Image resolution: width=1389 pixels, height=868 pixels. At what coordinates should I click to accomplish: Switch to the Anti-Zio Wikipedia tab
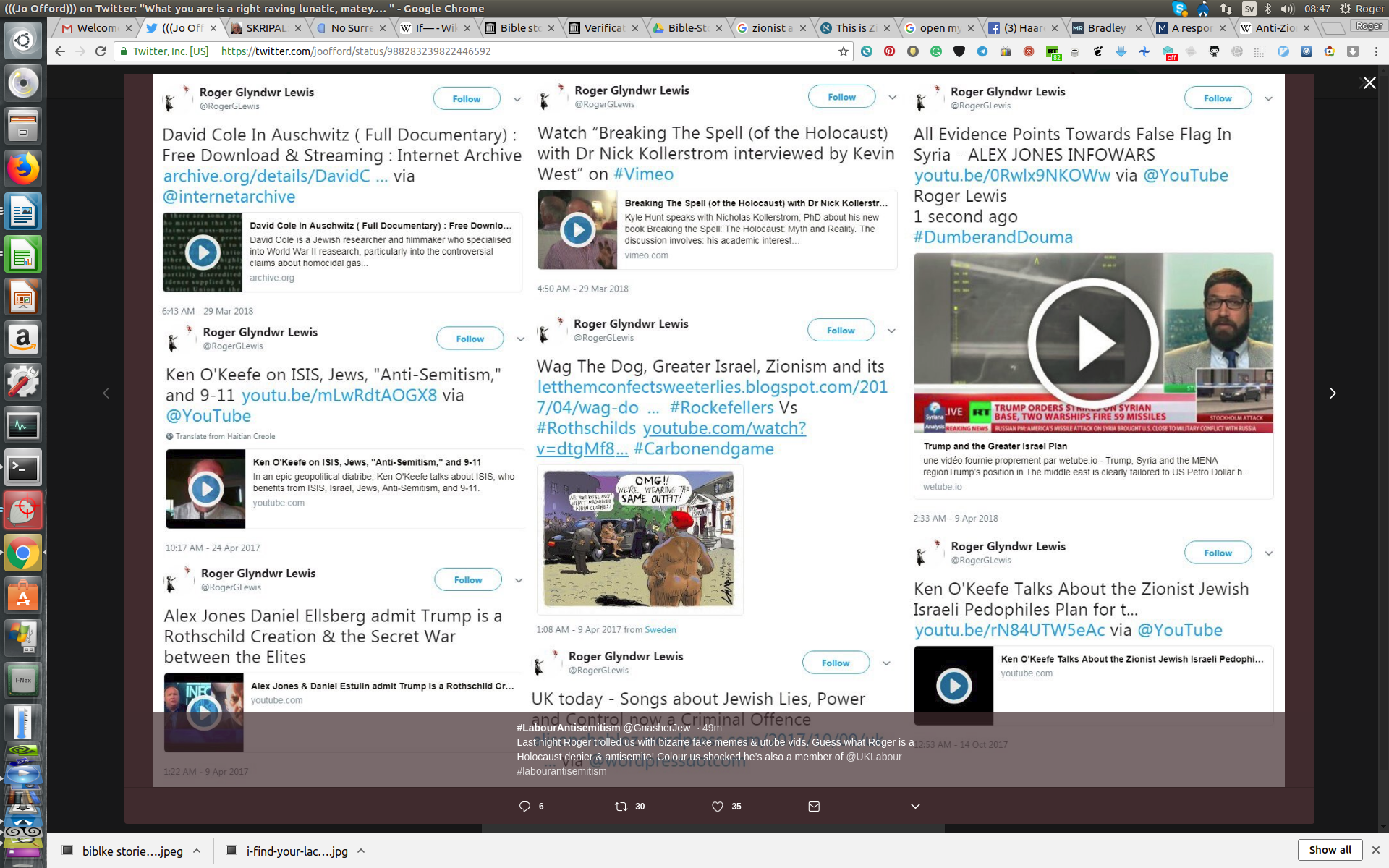1275,28
